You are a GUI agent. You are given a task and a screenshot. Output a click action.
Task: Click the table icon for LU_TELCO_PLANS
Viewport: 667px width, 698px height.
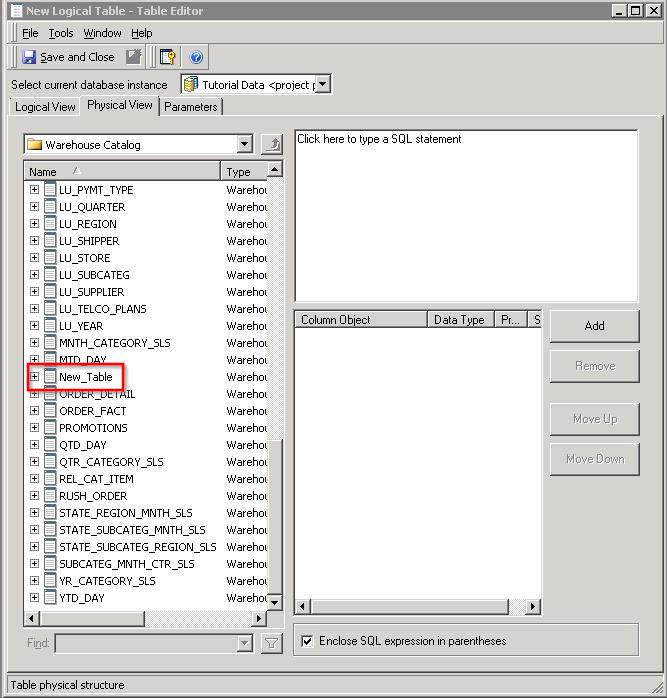click(x=50, y=308)
